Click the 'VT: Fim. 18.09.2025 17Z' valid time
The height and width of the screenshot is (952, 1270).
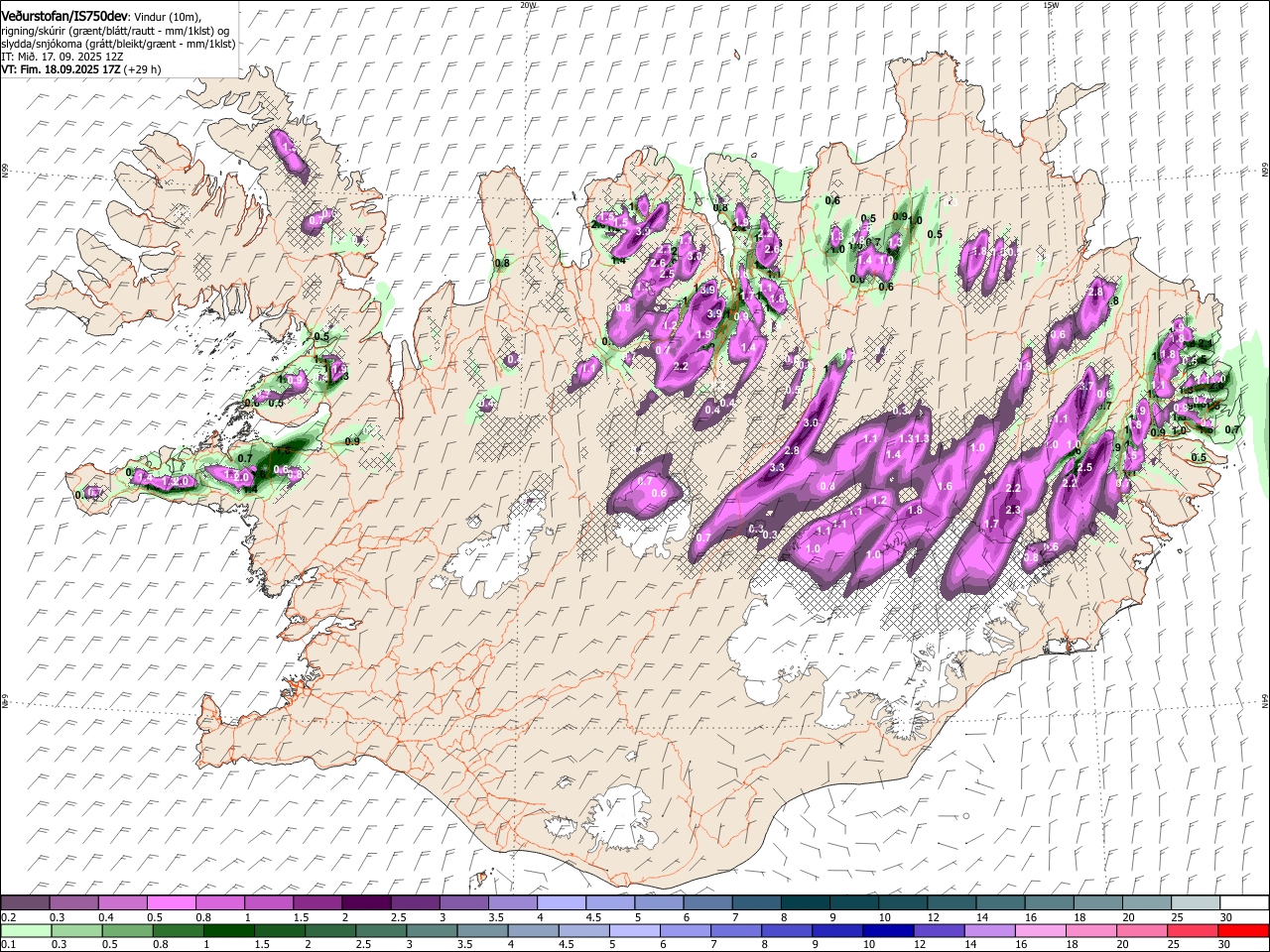pyautogui.click(x=61, y=70)
